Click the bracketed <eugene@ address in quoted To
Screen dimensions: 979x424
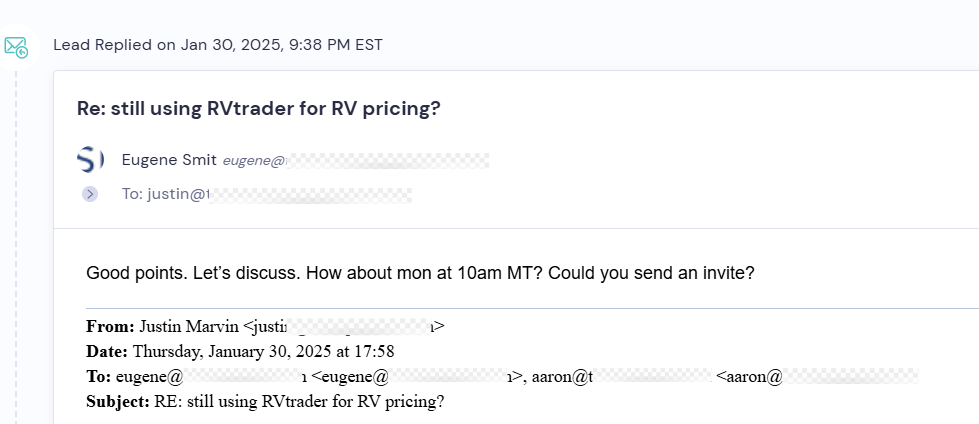click(416, 377)
